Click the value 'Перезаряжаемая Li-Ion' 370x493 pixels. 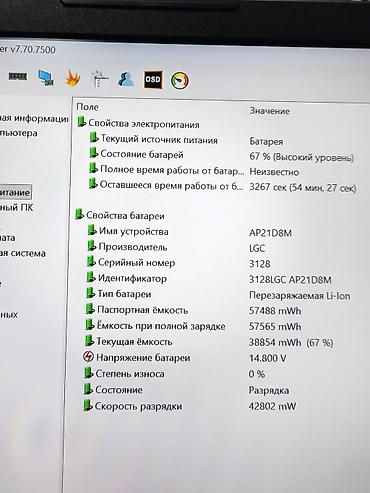pos(300,295)
